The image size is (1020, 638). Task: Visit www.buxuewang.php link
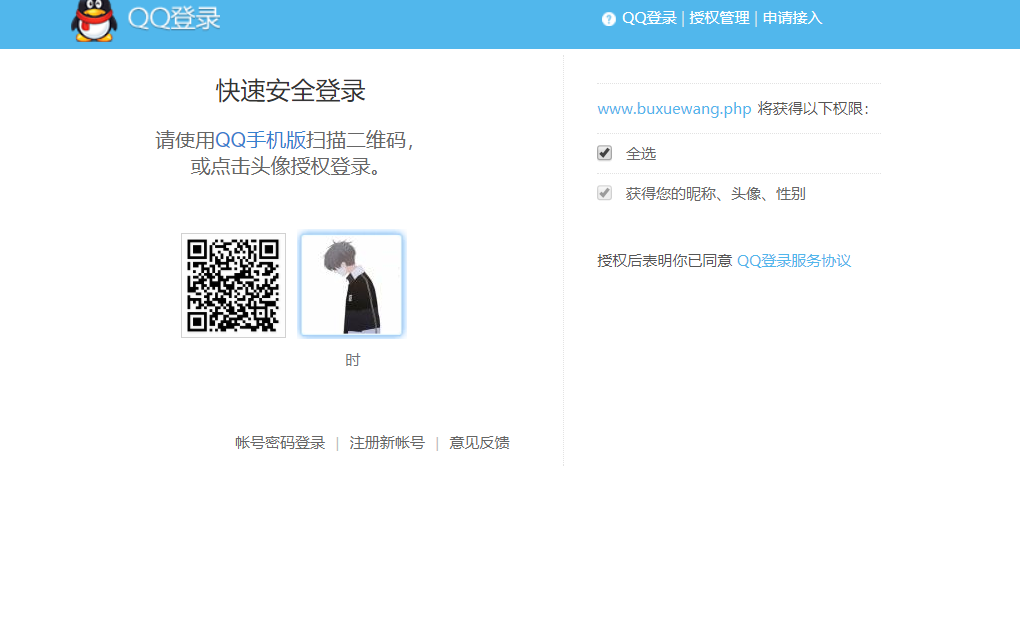point(674,109)
